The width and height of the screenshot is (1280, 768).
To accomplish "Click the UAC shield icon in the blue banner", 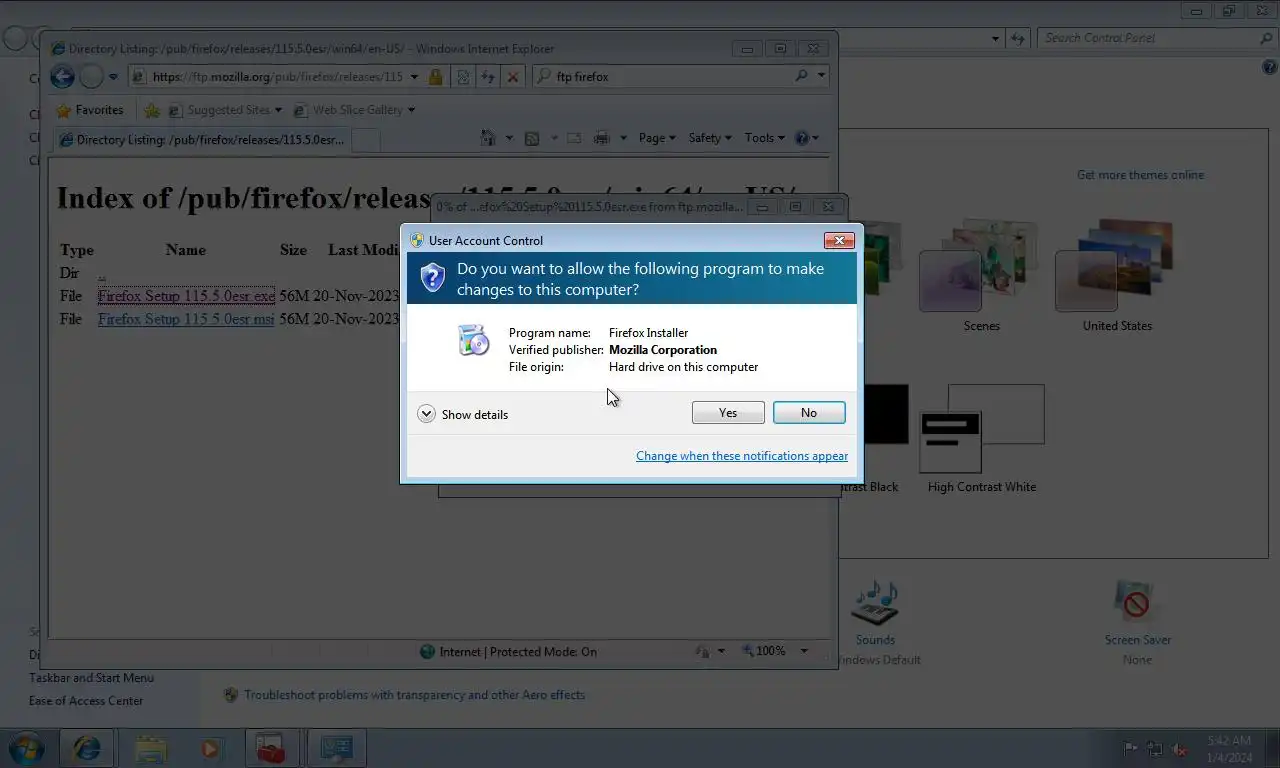I will [x=432, y=278].
